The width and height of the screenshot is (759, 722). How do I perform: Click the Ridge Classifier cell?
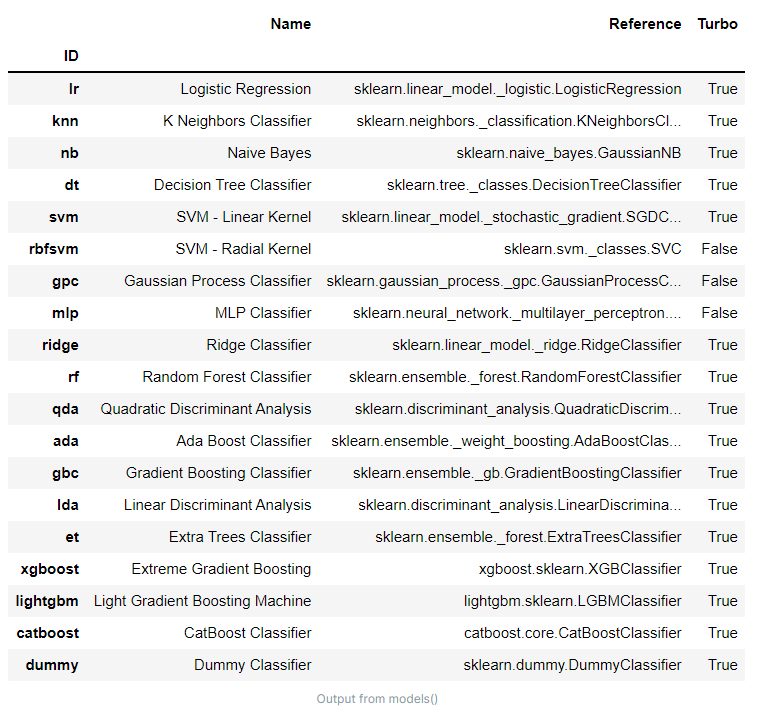(258, 345)
